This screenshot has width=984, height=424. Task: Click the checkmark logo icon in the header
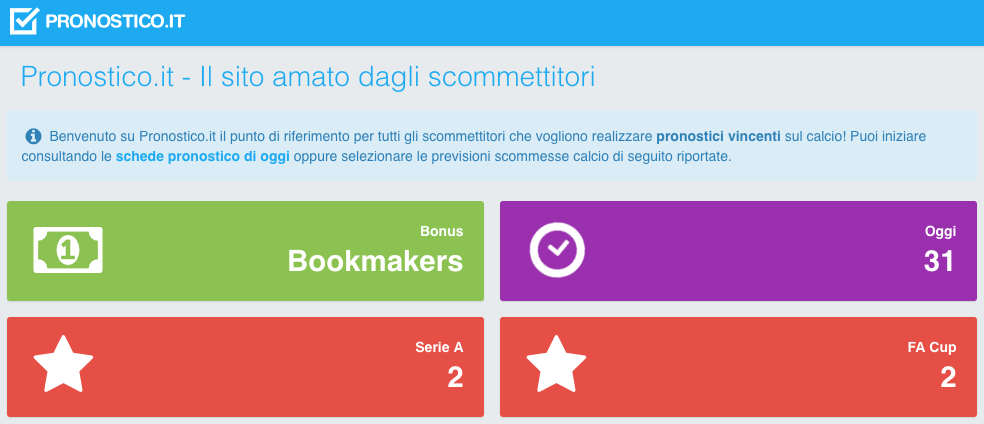coord(24,21)
